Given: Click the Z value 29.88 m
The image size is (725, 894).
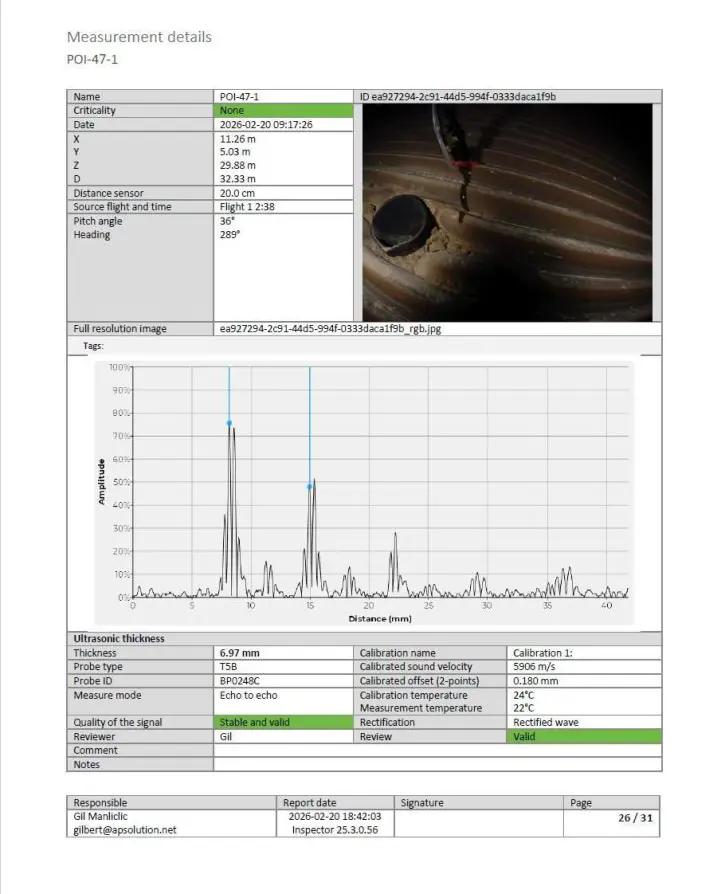Looking at the screenshot, I should (x=238, y=165).
